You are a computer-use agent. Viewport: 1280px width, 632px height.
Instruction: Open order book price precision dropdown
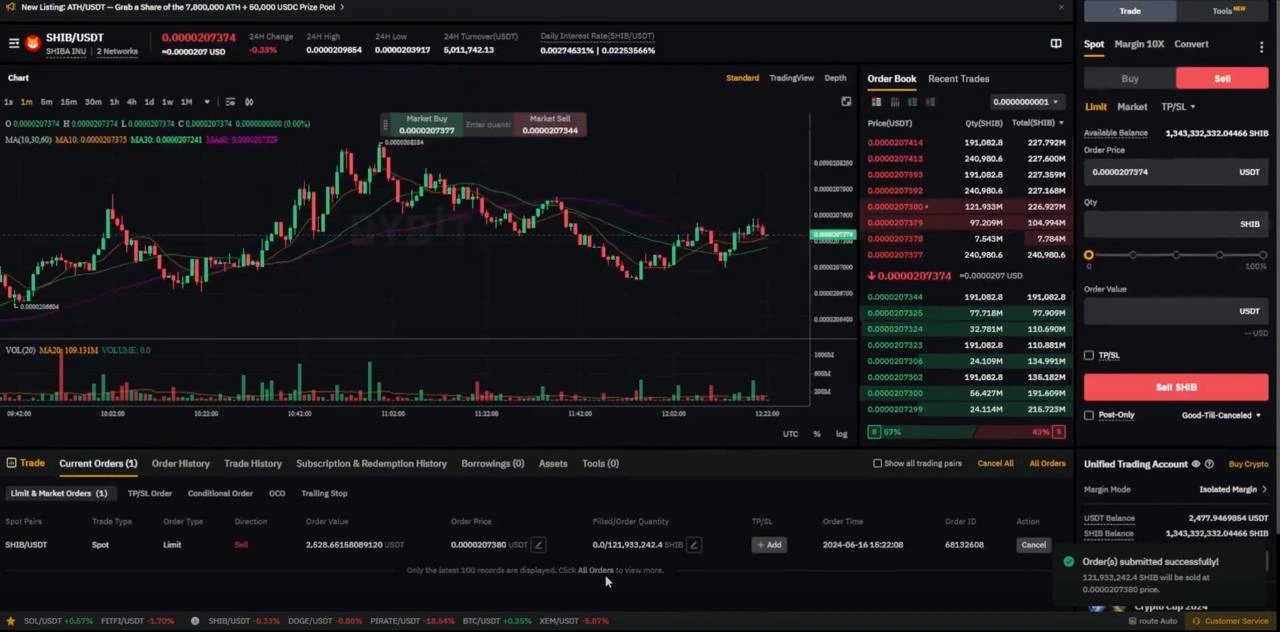coord(1025,101)
